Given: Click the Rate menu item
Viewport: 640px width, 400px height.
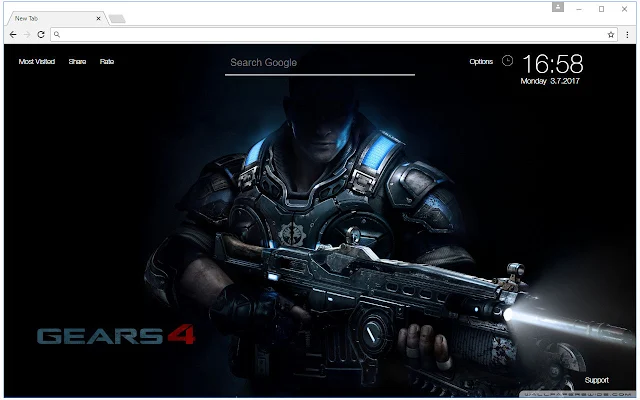Looking at the screenshot, I should [x=107, y=62].
